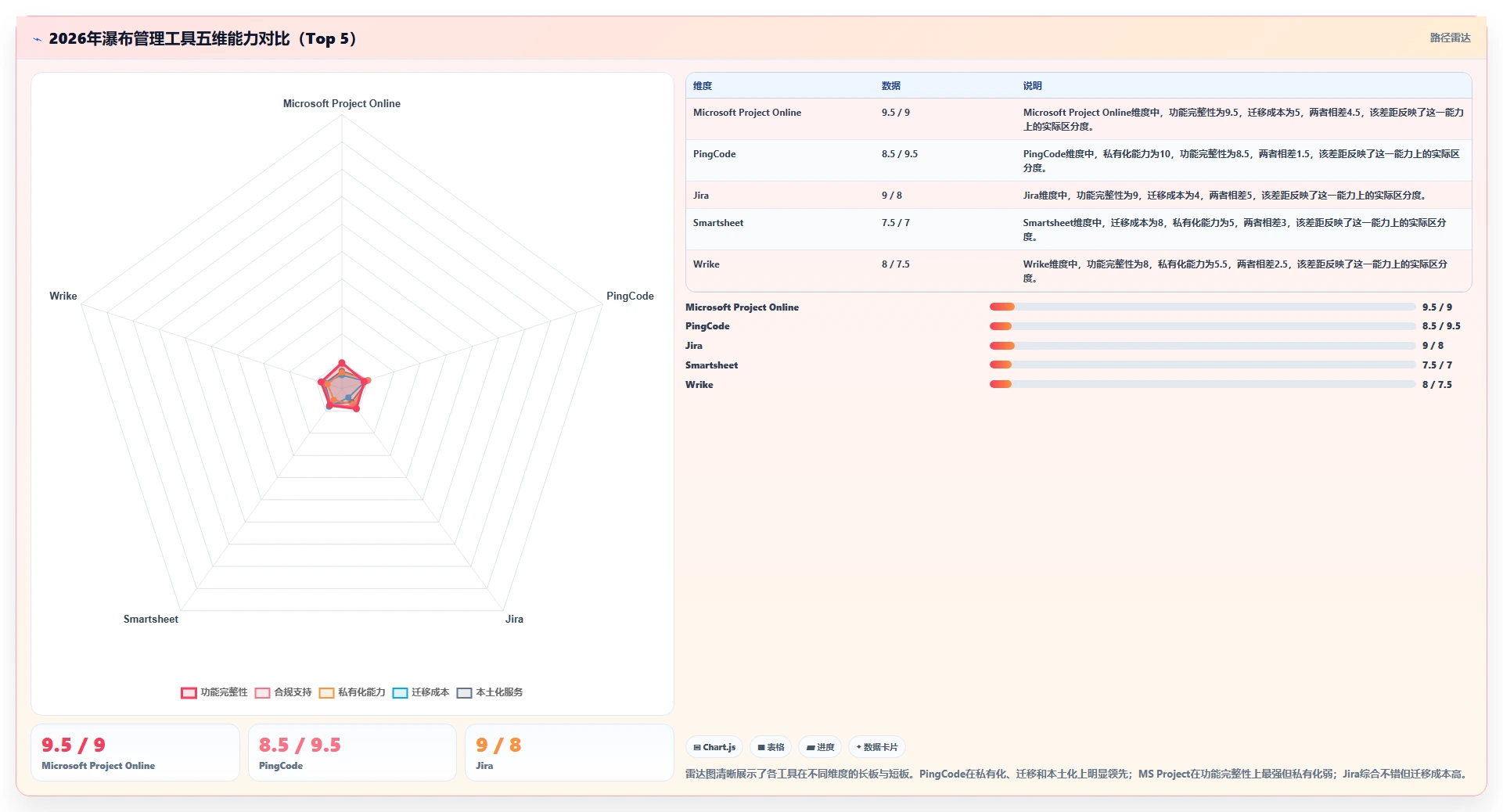The height and width of the screenshot is (812, 1503).
Task: Click the 9.5 / 9 value in the table
Action: 896,113
